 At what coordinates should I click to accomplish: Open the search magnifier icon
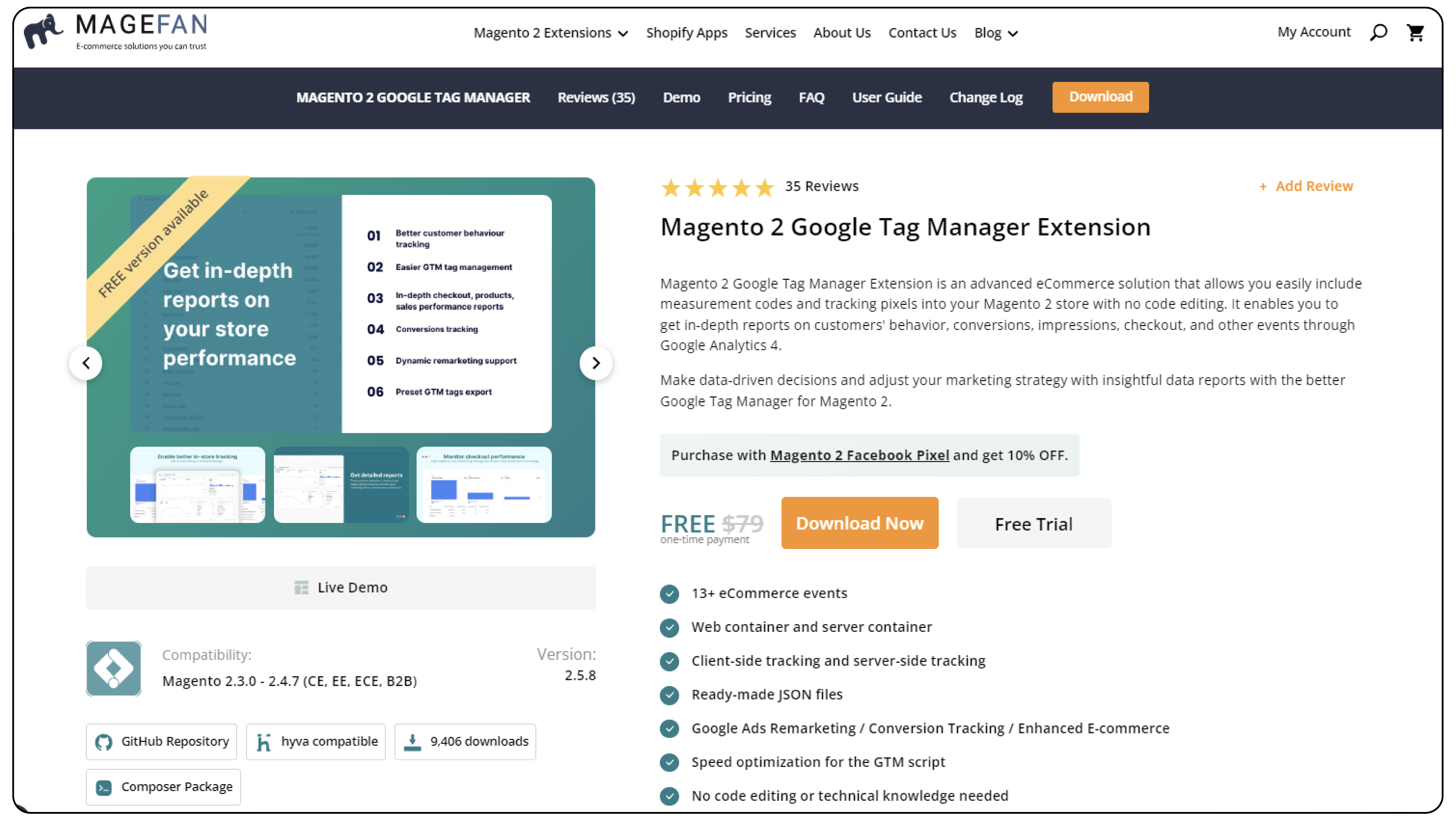tap(1378, 33)
